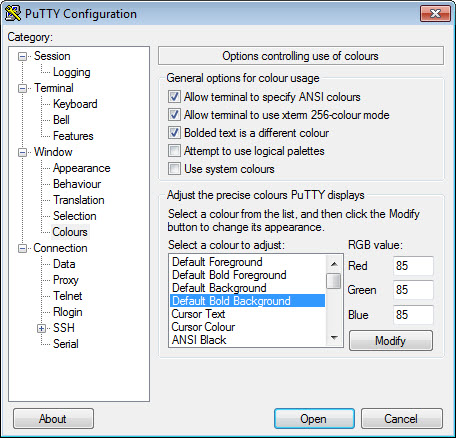
Task: Open the Keyboard settings category
Action: point(75,104)
